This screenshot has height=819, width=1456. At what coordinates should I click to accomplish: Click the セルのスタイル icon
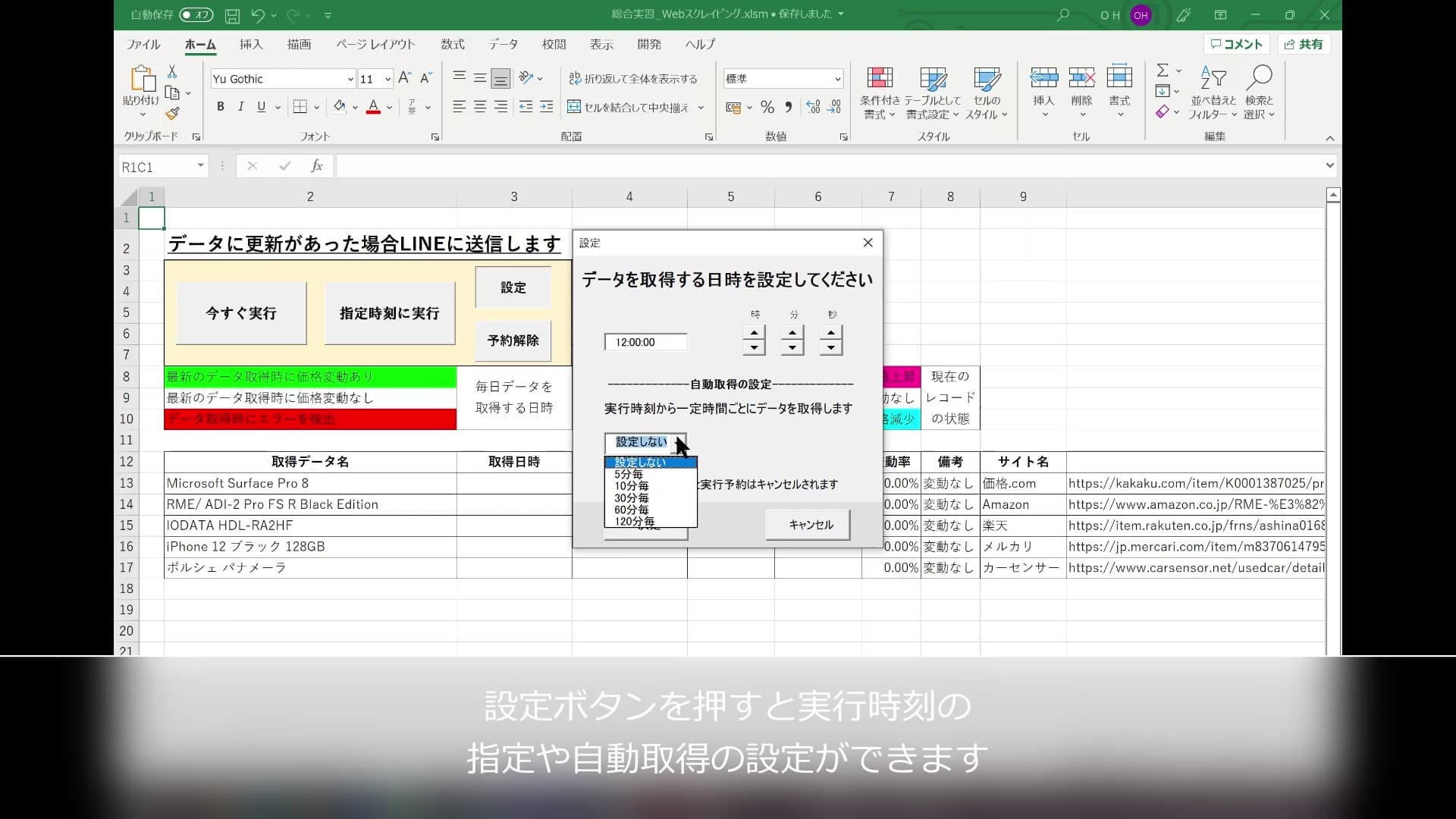point(987,78)
